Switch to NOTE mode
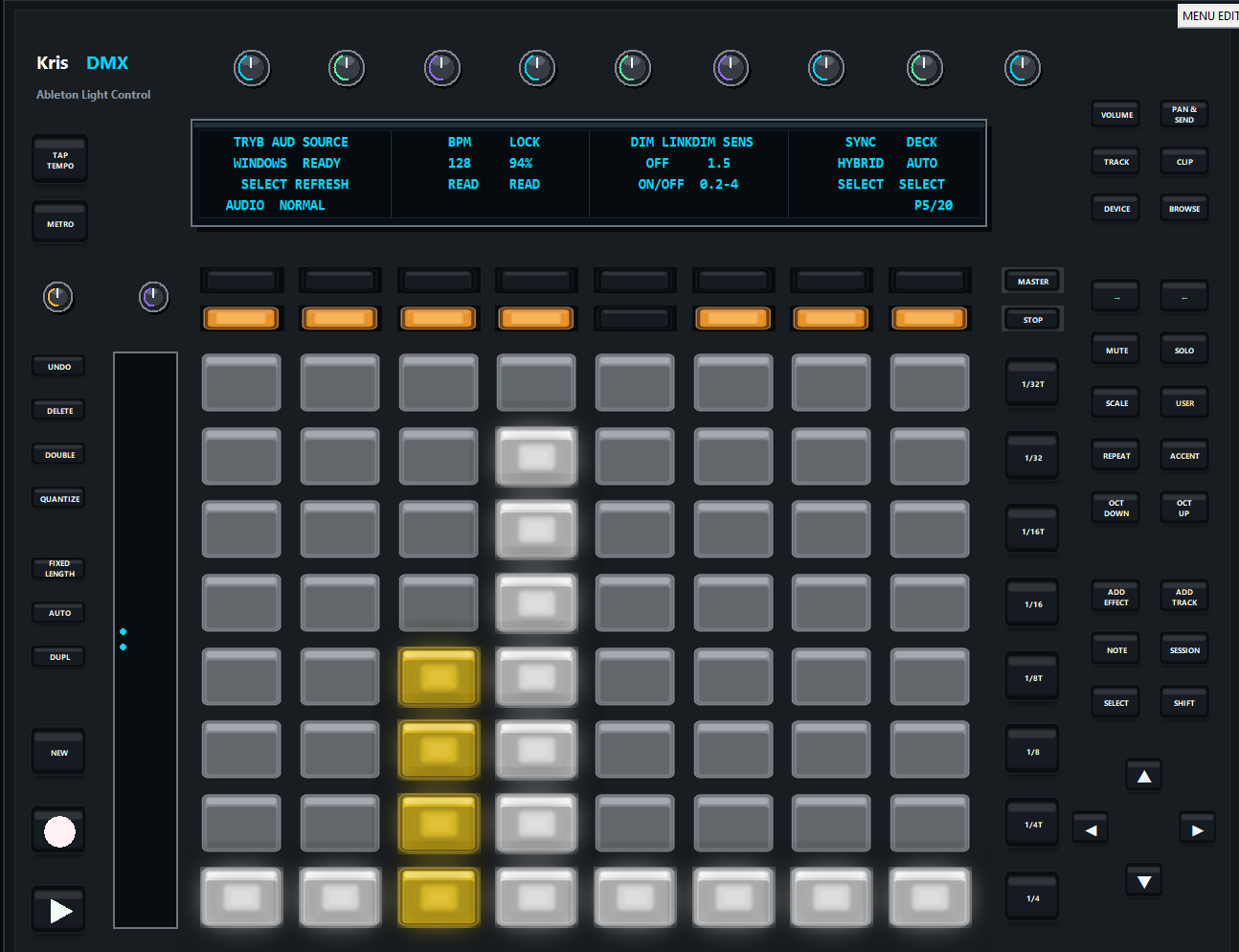Viewport: 1239px width, 952px height. tap(1116, 650)
